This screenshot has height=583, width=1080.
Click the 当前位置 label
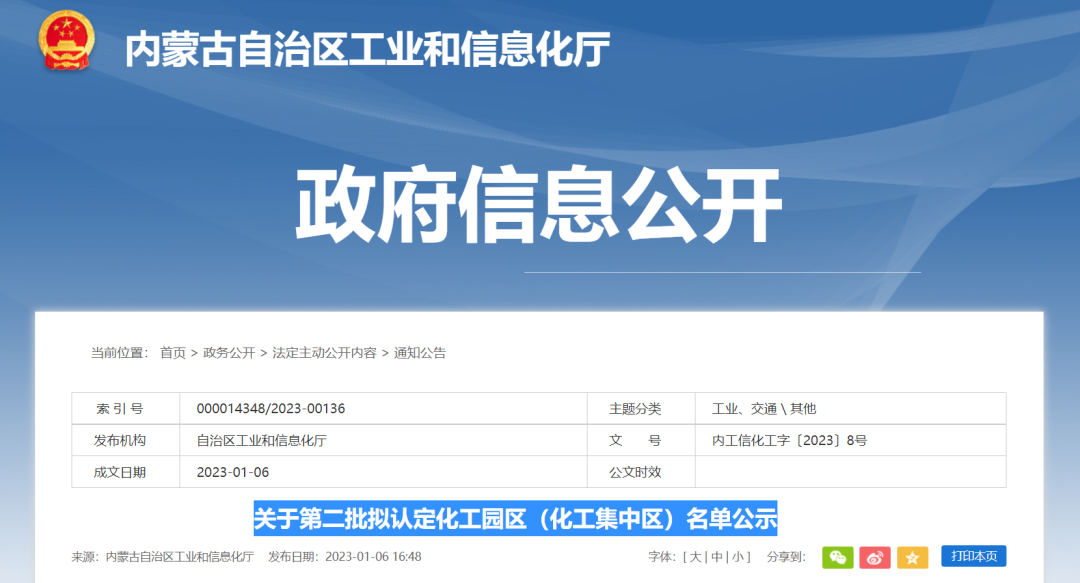[x=119, y=353]
